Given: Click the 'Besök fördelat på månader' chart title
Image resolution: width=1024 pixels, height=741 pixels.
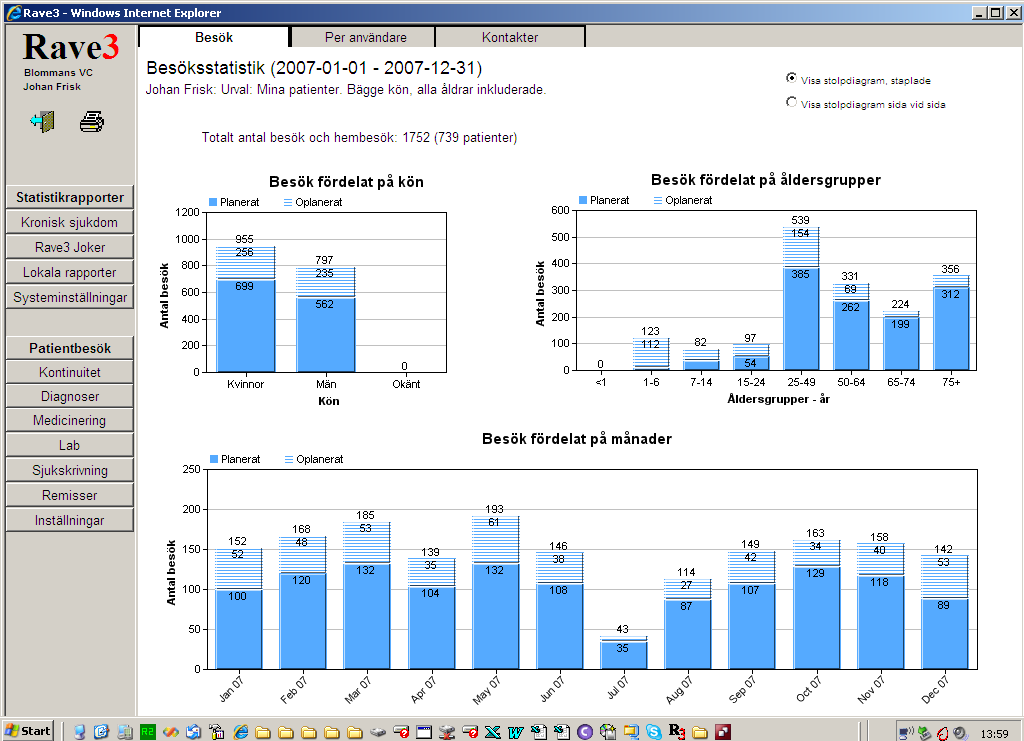Looking at the screenshot, I should point(577,439).
